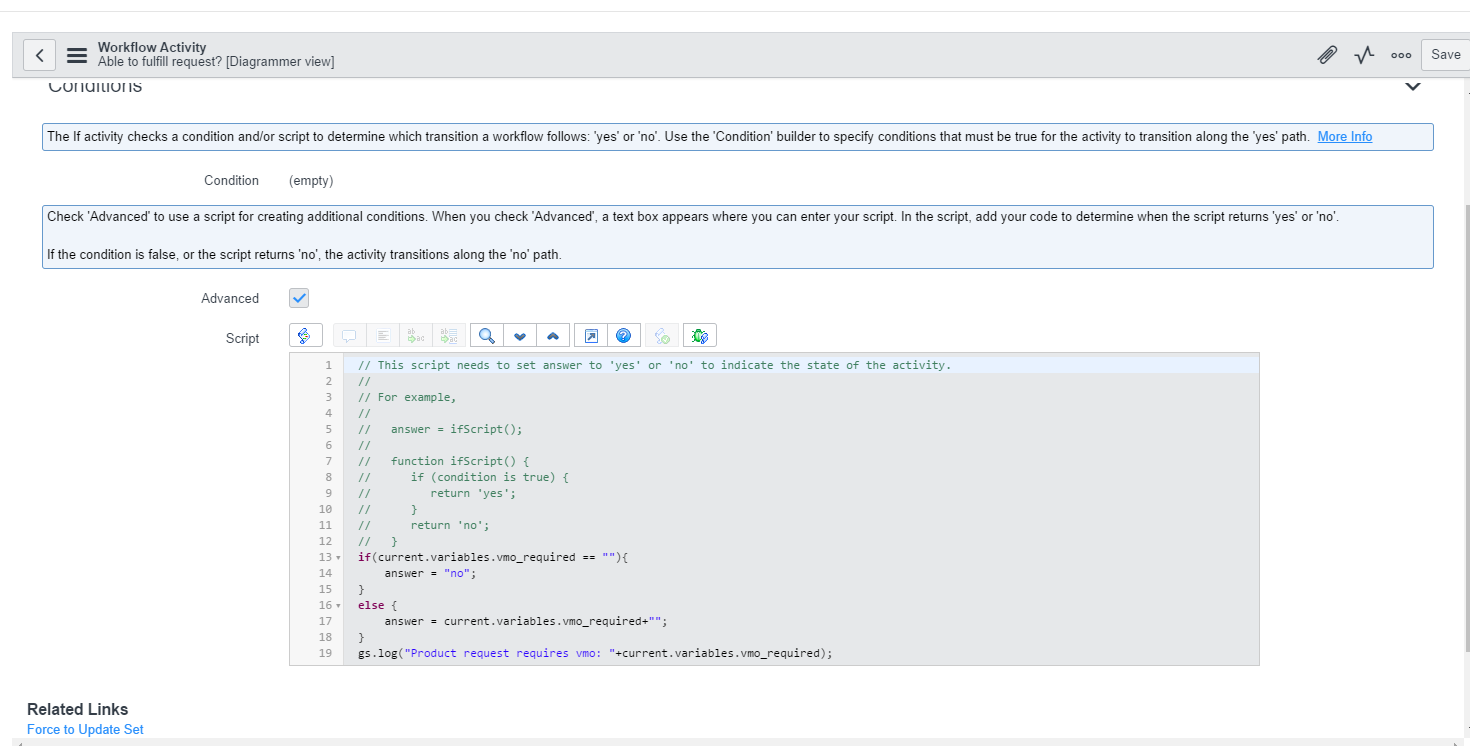Click the Related Links heading
This screenshot has height=746, width=1470.
click(x=78, y=709)
